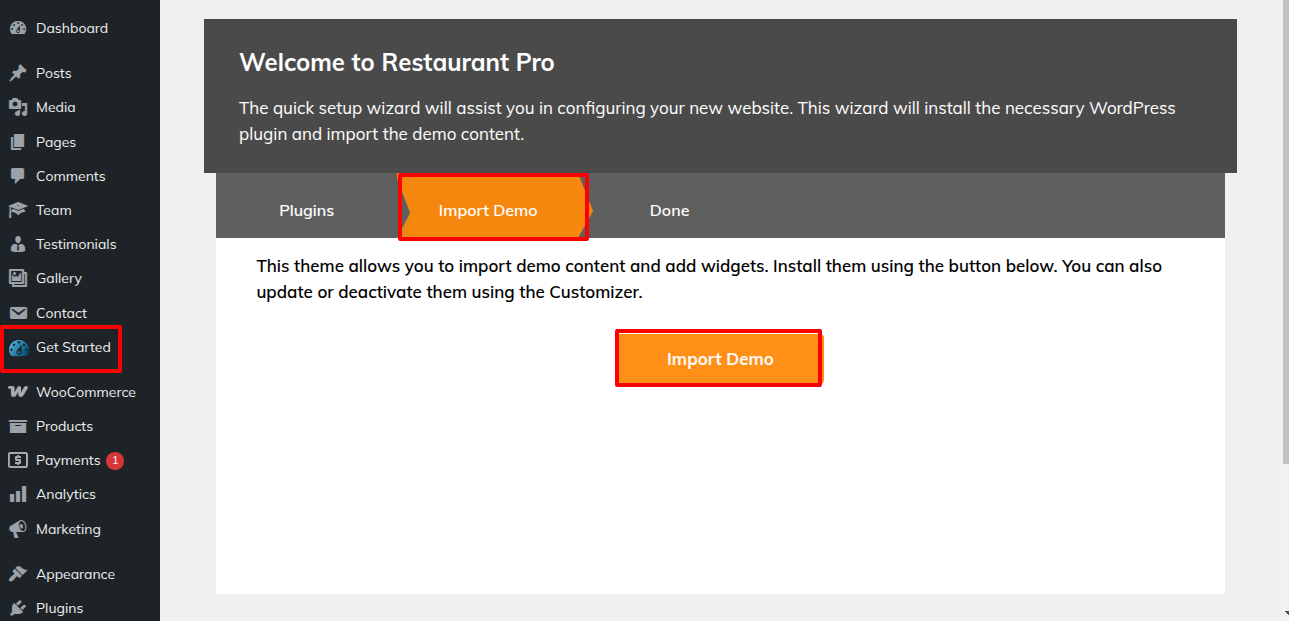Click the Gallery image icon
The image size is (1289, 621).
coord(17,278)
